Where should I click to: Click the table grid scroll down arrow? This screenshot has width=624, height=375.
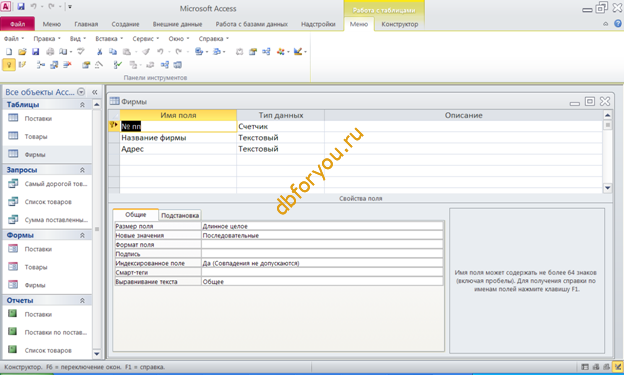607,188
